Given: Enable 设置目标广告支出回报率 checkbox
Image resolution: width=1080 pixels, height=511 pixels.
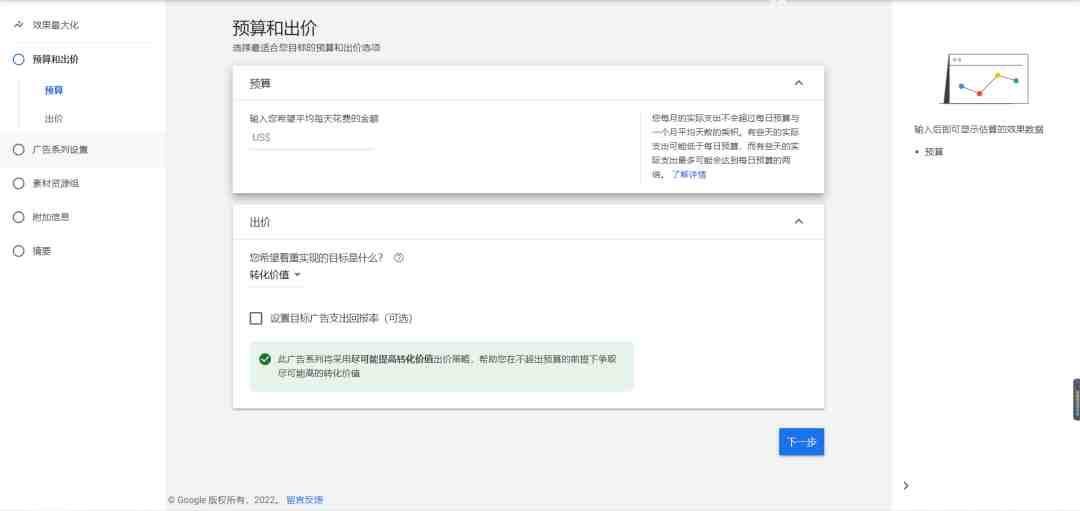Looking at the screenshot, I should click(256, 318).
